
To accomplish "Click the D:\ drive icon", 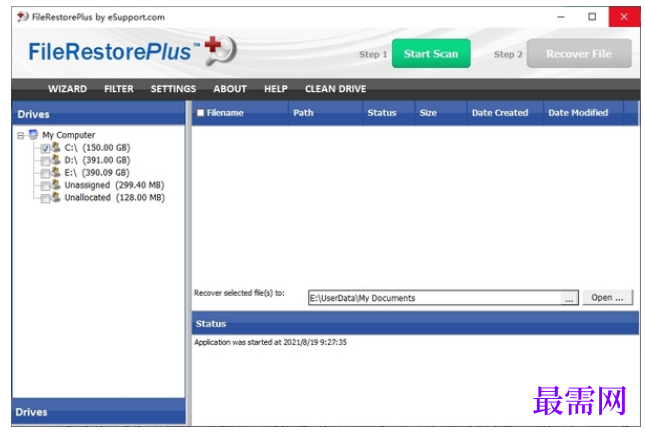I will click(x=56, y=160).
